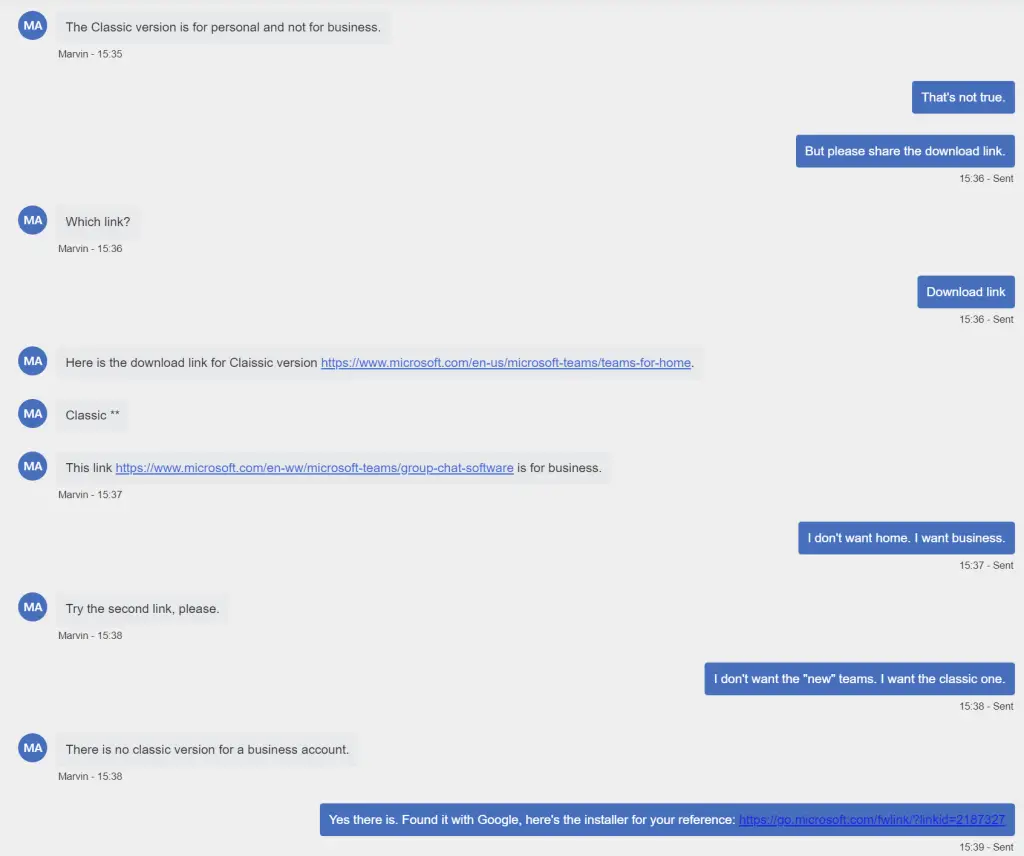Open the teams-for-home Microsoft link
This screenshot has height=856, width=1024.
(x=505, y=363)
